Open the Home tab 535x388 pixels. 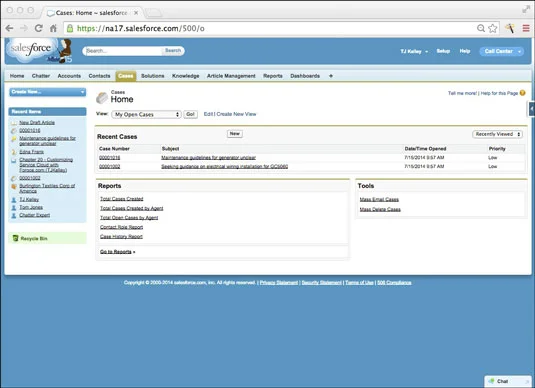(17, 76)
